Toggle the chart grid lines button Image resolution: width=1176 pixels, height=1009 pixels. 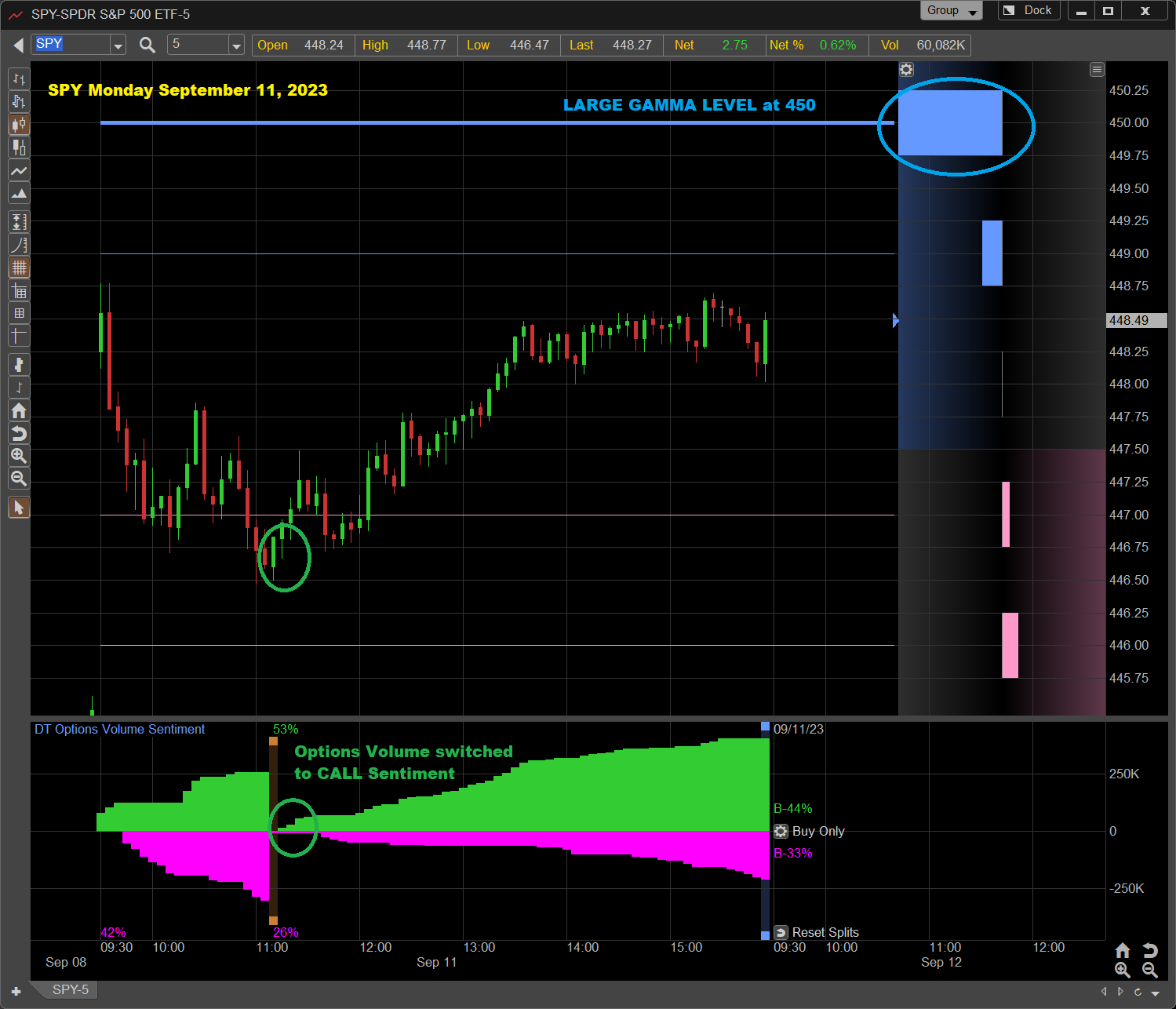coord(19,268)
